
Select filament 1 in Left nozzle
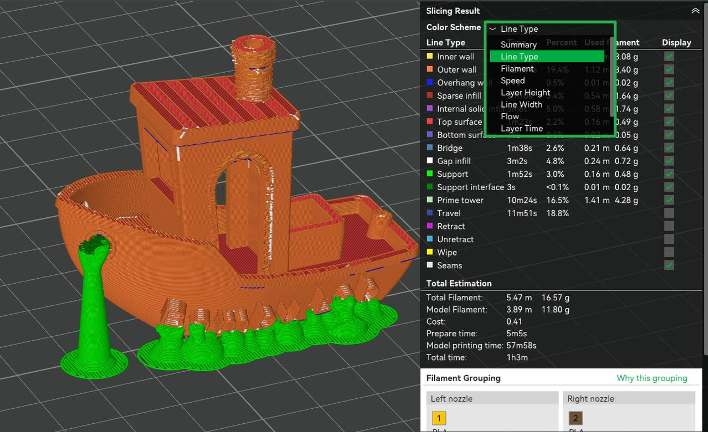tap(439, 418)
